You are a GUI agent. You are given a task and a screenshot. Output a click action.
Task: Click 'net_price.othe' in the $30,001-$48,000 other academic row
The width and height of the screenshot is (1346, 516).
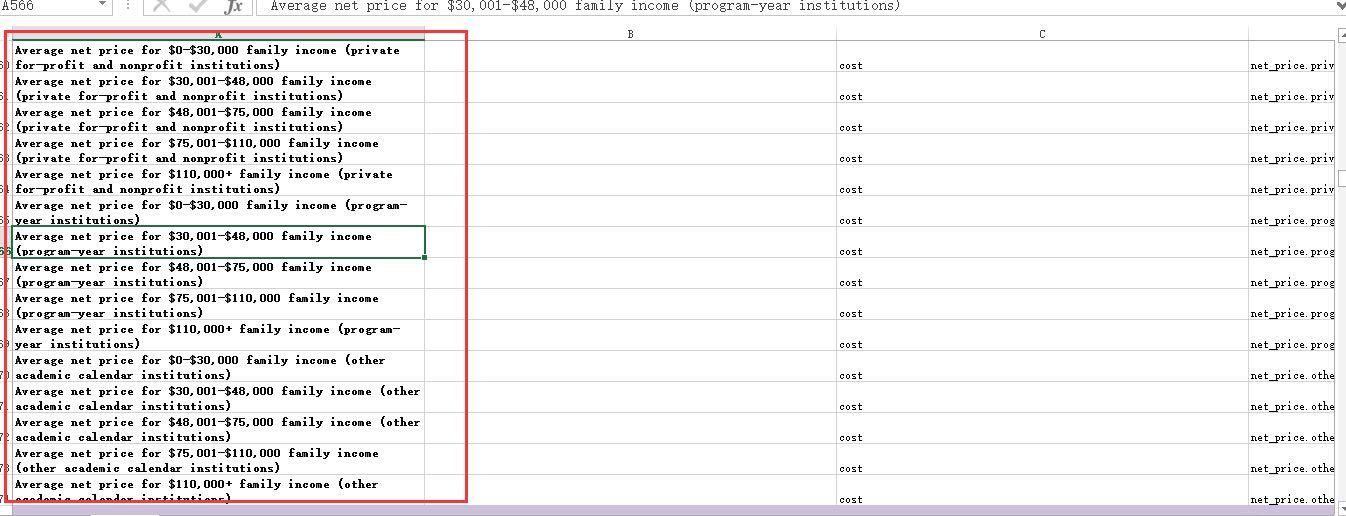1292,407
